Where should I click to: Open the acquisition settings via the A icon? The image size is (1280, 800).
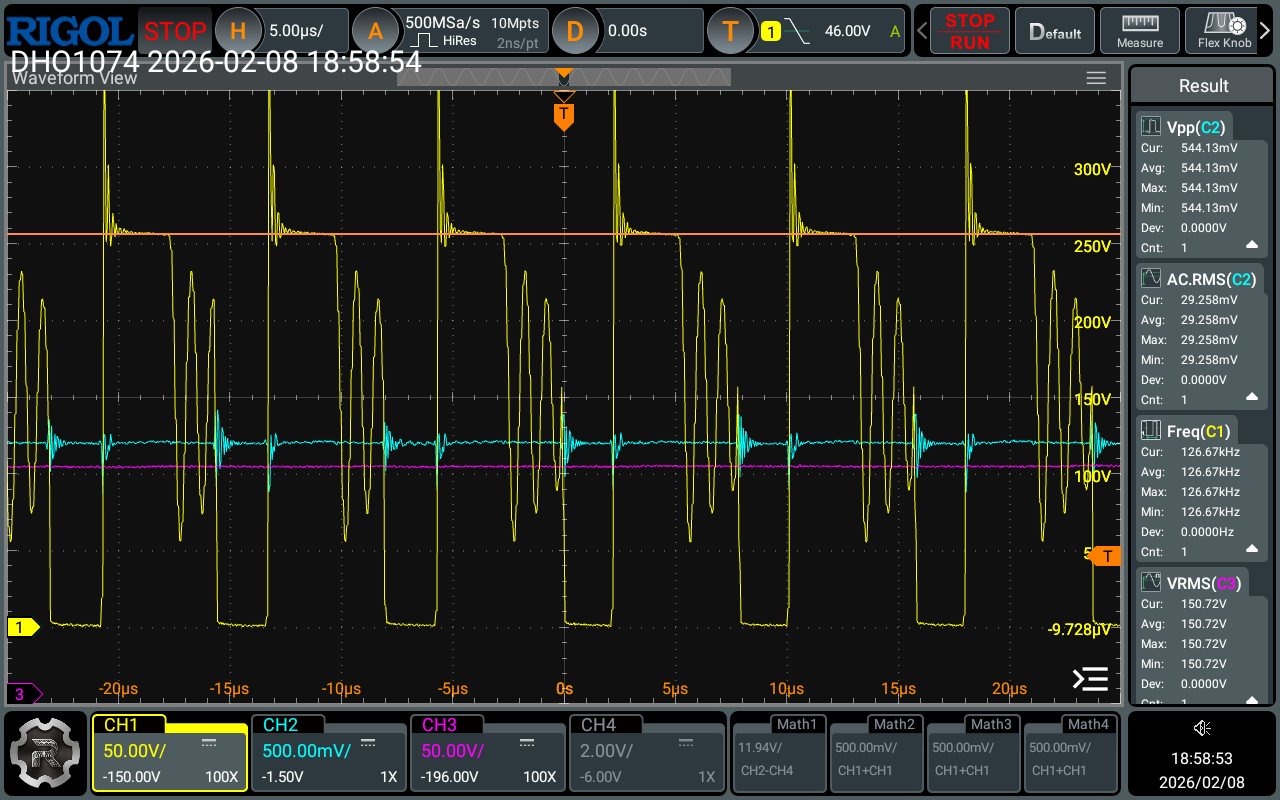[377, 30]
